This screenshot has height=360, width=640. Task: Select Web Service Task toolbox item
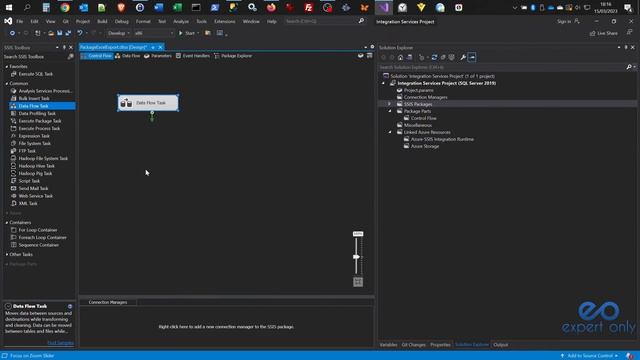36,196
